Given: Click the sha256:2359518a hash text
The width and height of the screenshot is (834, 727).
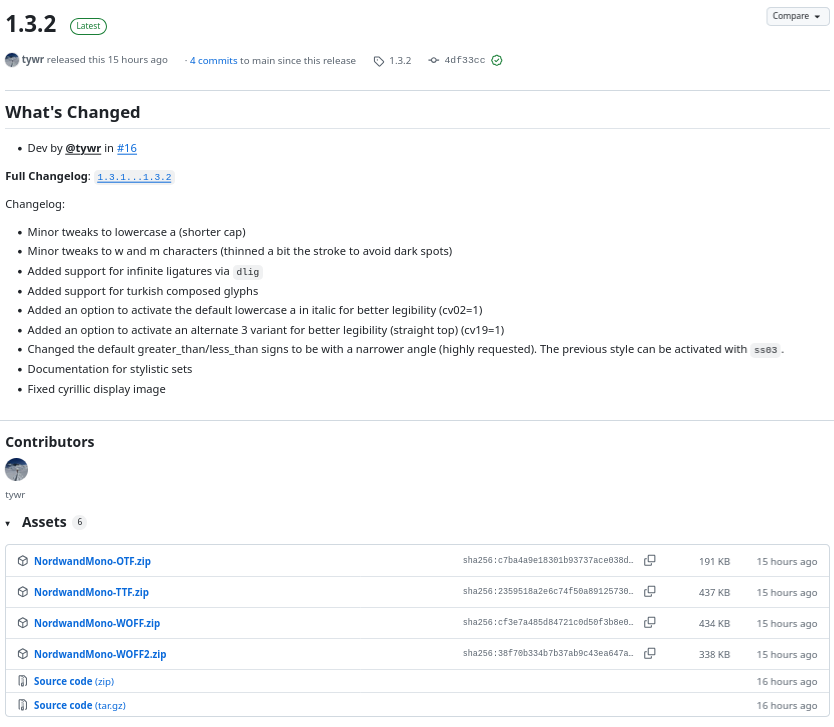Looking at the screenshot, I should tap(548, 591).
